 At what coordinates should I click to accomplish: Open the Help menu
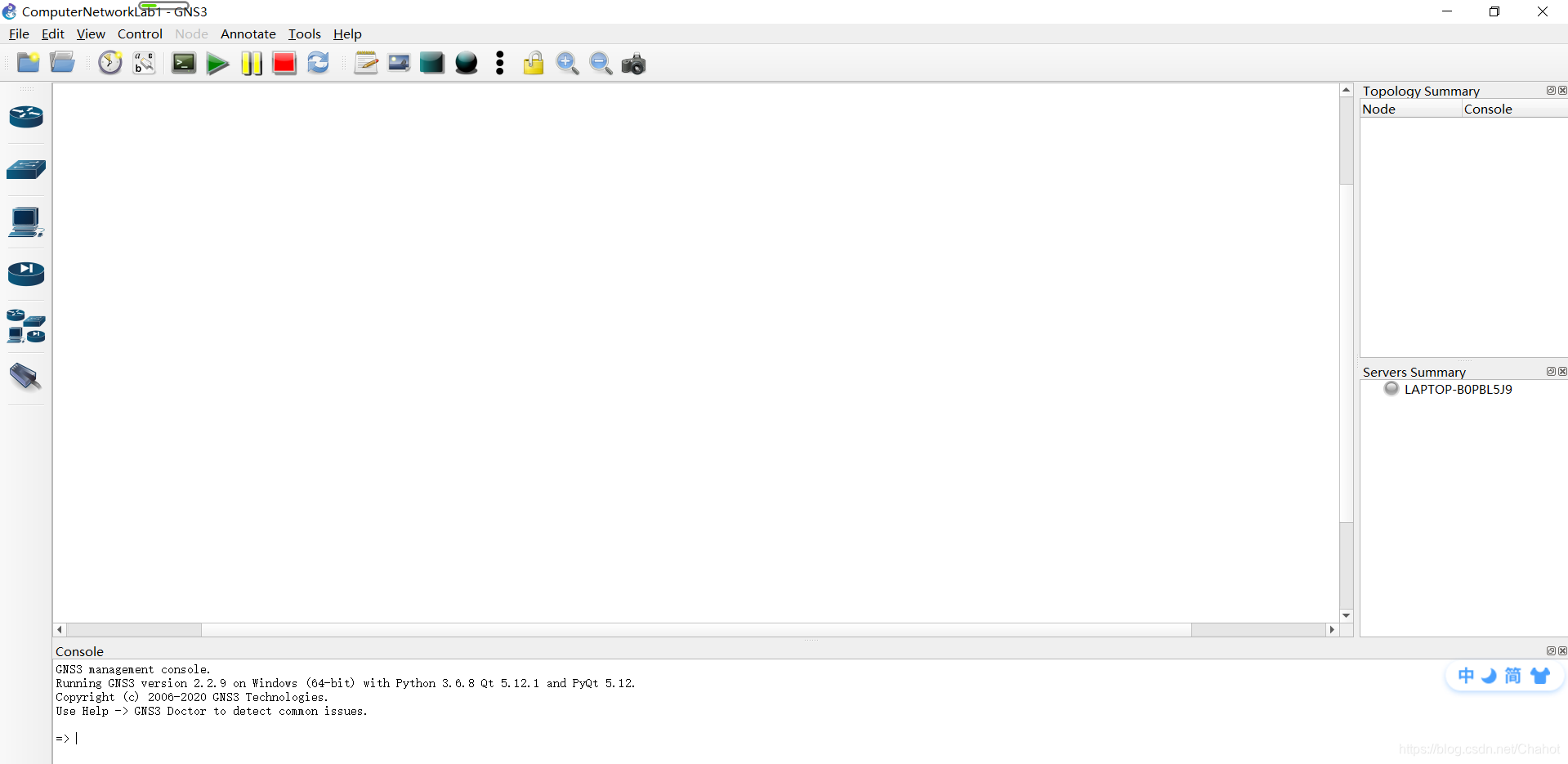pos(347,34)
